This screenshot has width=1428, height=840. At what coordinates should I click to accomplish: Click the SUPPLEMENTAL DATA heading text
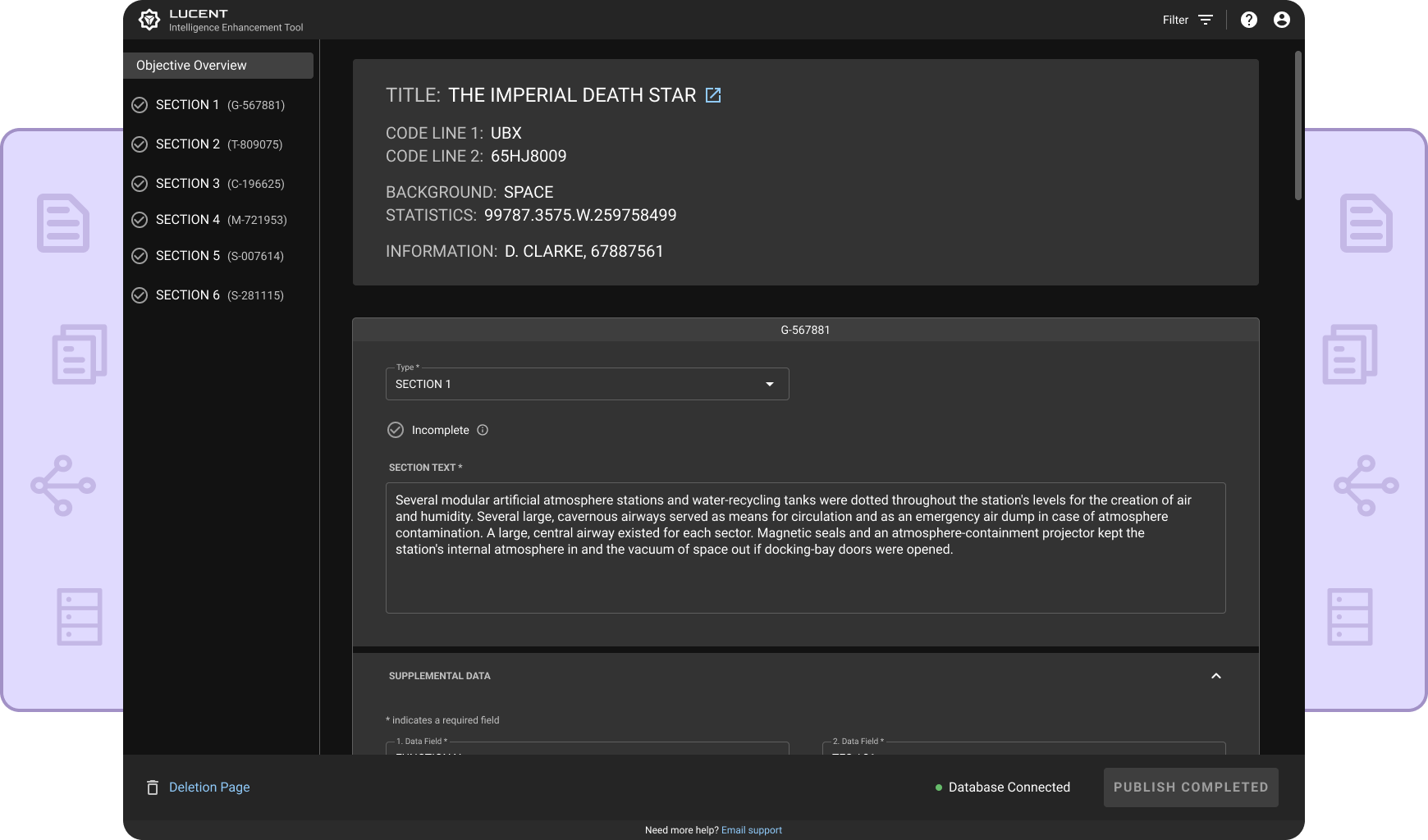[440, 676]
